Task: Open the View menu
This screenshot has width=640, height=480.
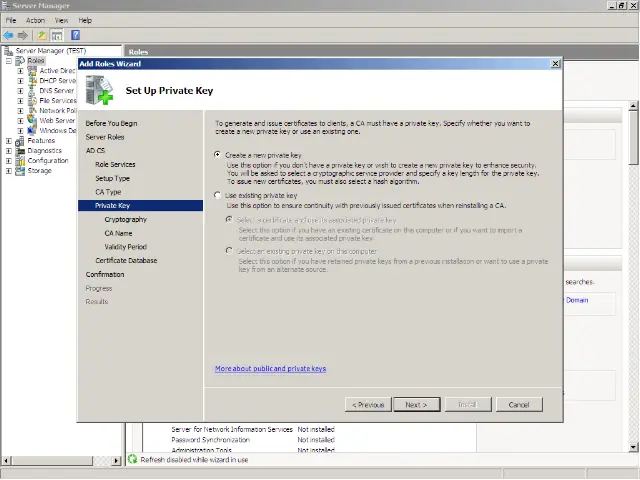Action: (x=62, y=20)
